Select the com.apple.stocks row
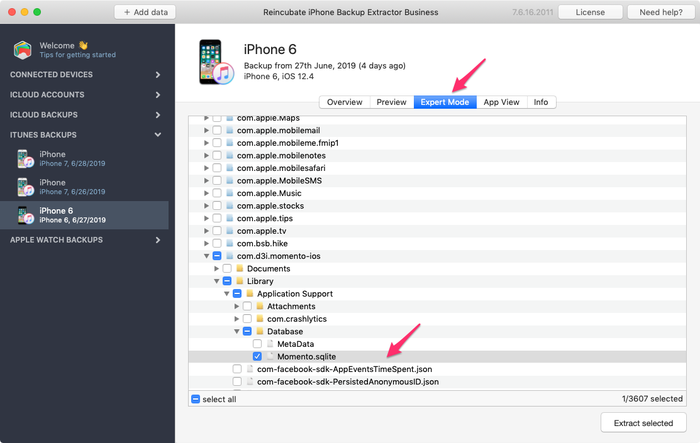The height and width of the screenshot is (443, 700). coord(438,205)
